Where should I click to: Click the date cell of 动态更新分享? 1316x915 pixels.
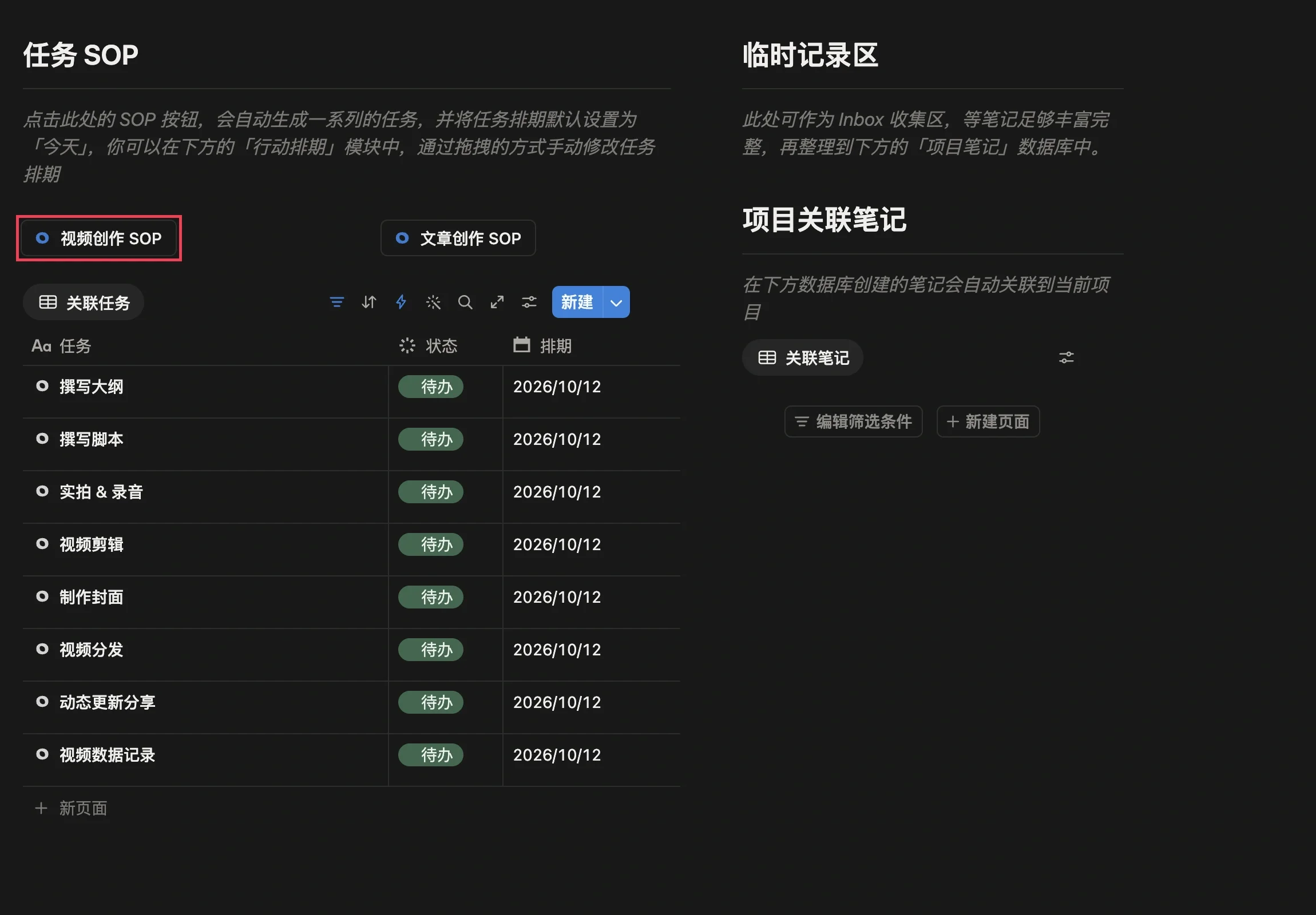pyautogui.click(x=592, y=702)
